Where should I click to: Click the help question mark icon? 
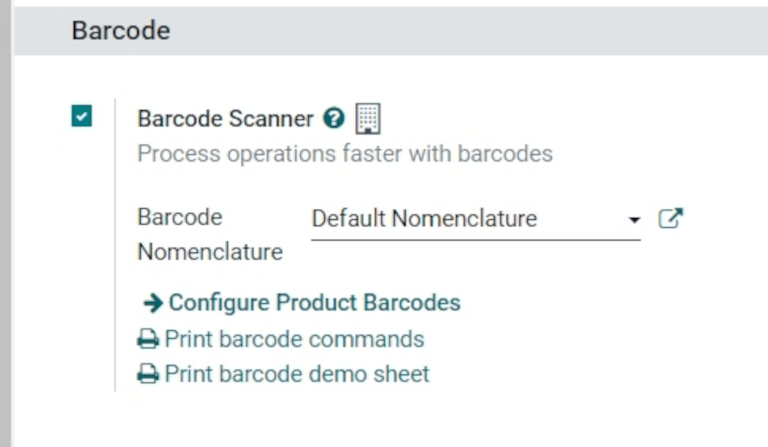point(334,118)
